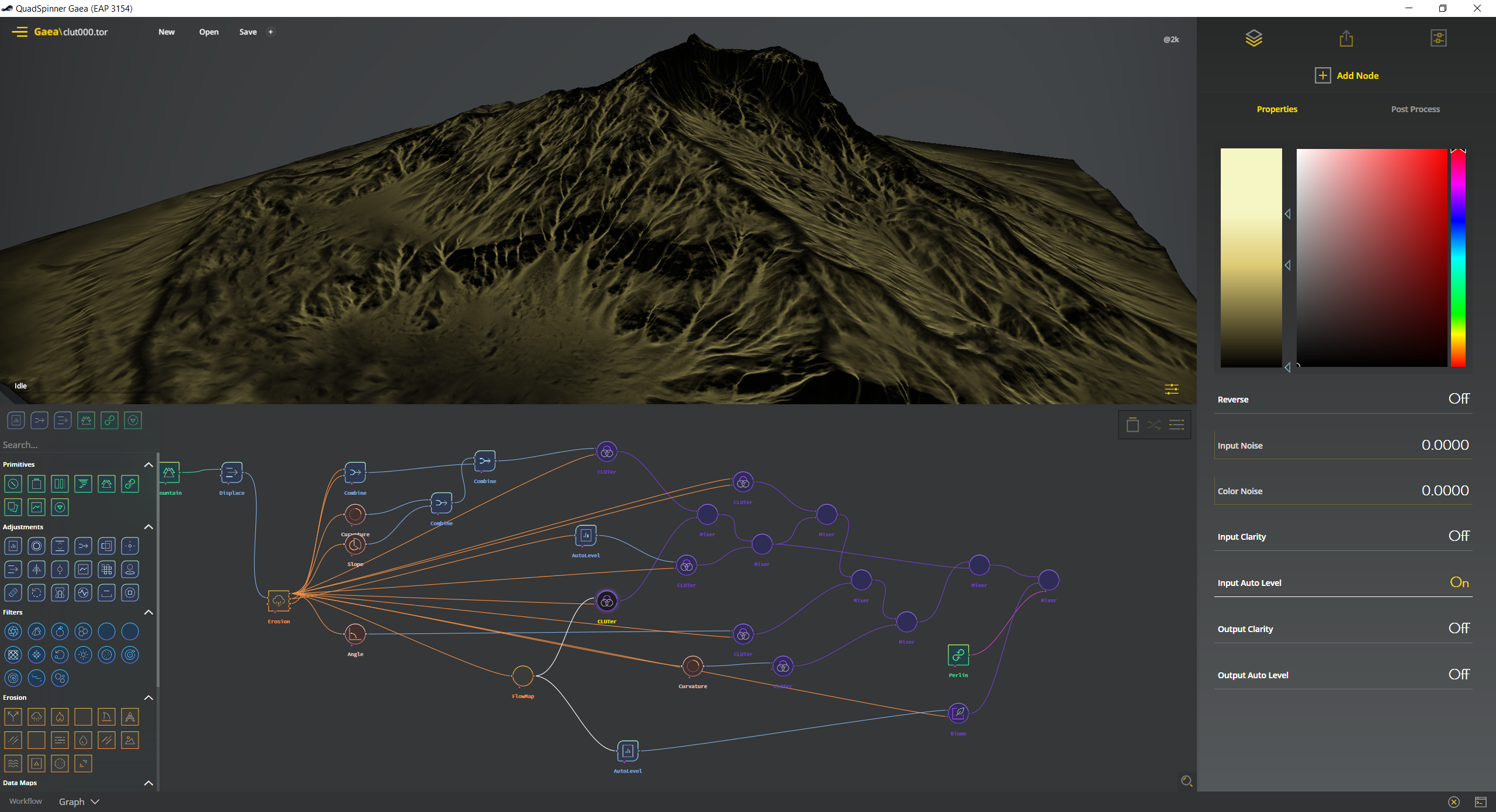1496x812 pixels.
Task: Click the magnifier icon in the graph corner
Action: (x=1186, y=781)
